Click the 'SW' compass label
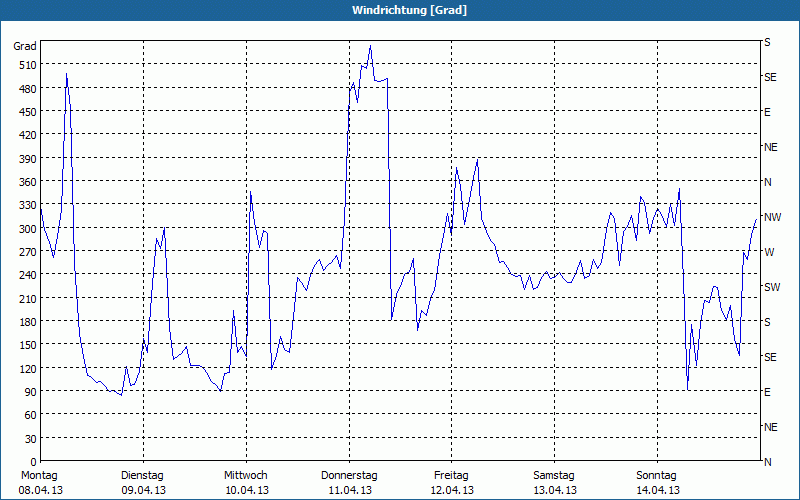This screenshot has width=800, height=500. point(772,287)
